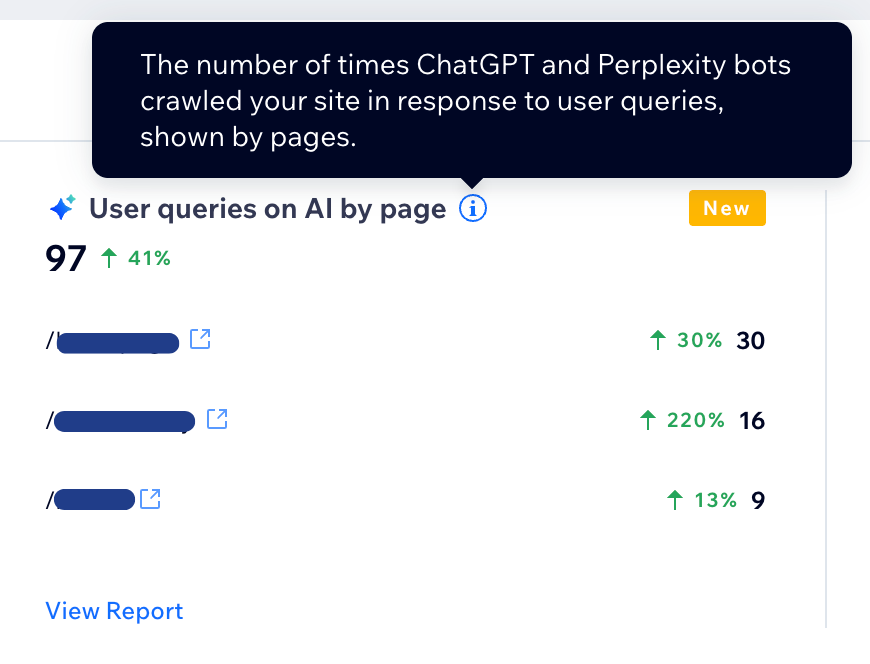The height and width of the screenshot is (664, 870).
Task: Select the up arrow beside the 30% increase
Action: [657, 340]
